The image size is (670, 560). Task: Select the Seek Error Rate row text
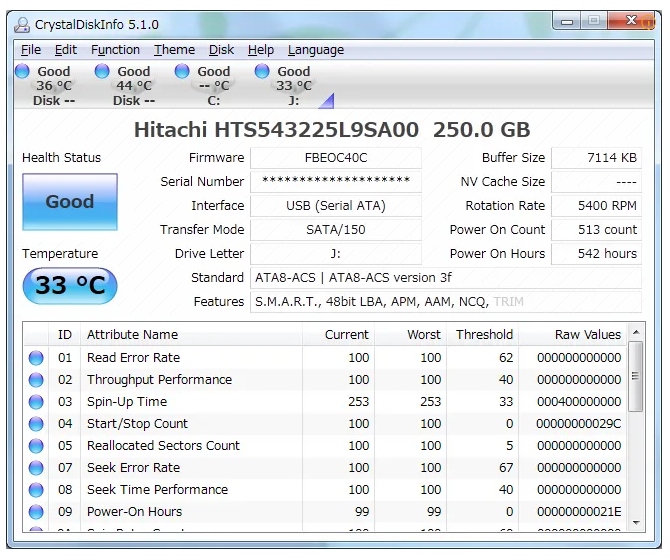click(133, 468)
